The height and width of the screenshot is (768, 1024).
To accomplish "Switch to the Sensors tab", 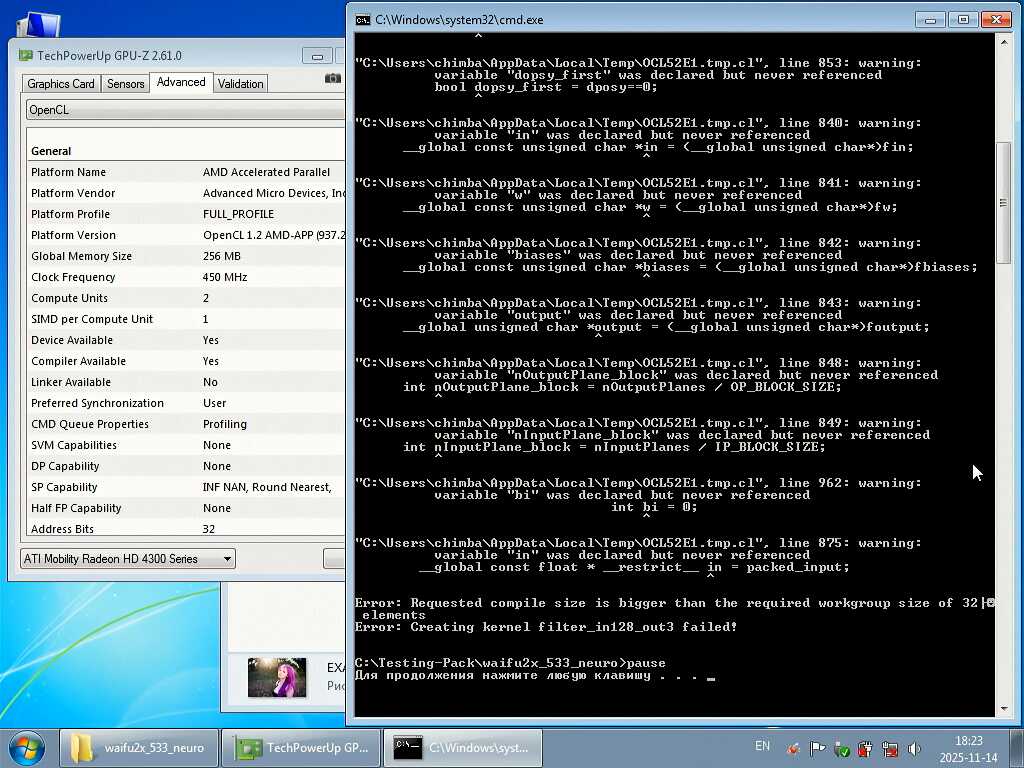I will coord(125,84).
